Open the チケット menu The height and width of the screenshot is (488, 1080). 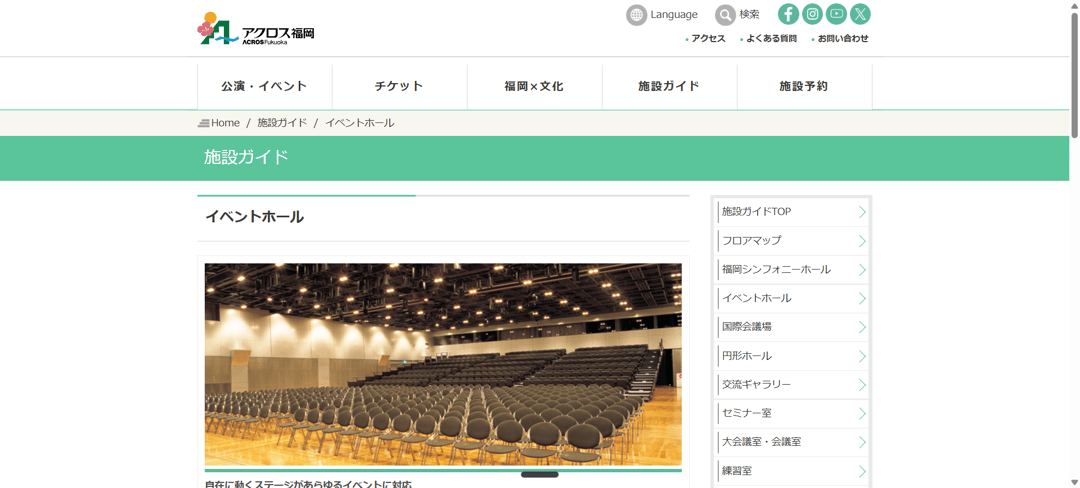click(399, 86)
